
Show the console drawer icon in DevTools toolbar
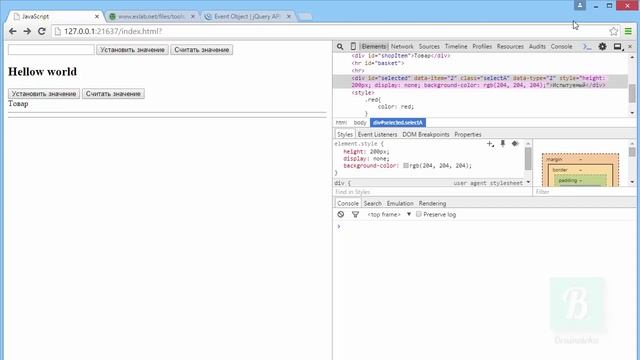pyautogui.click(x=587, y=47)
